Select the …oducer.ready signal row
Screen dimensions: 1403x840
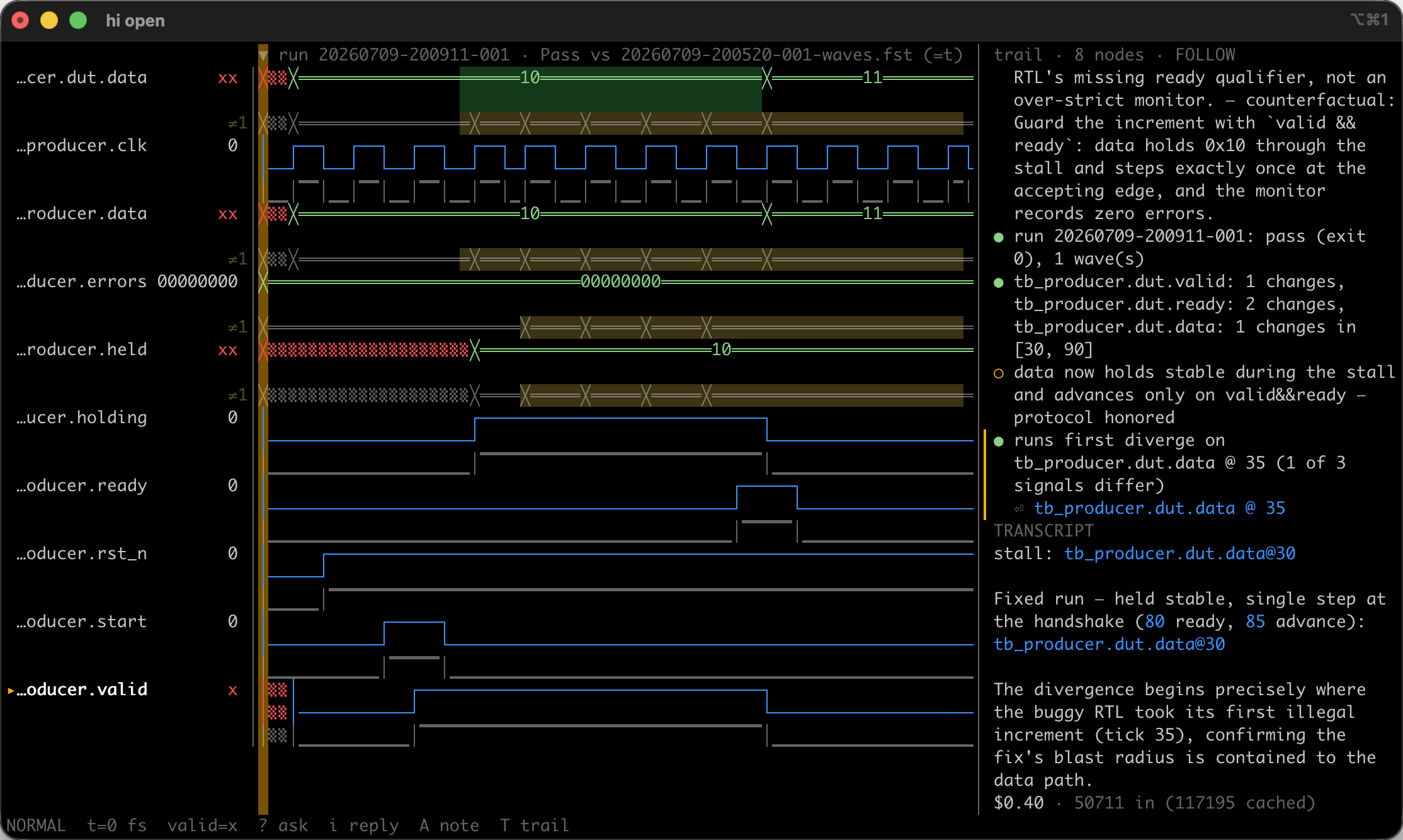pyautogui.click(x=127, y=486)
